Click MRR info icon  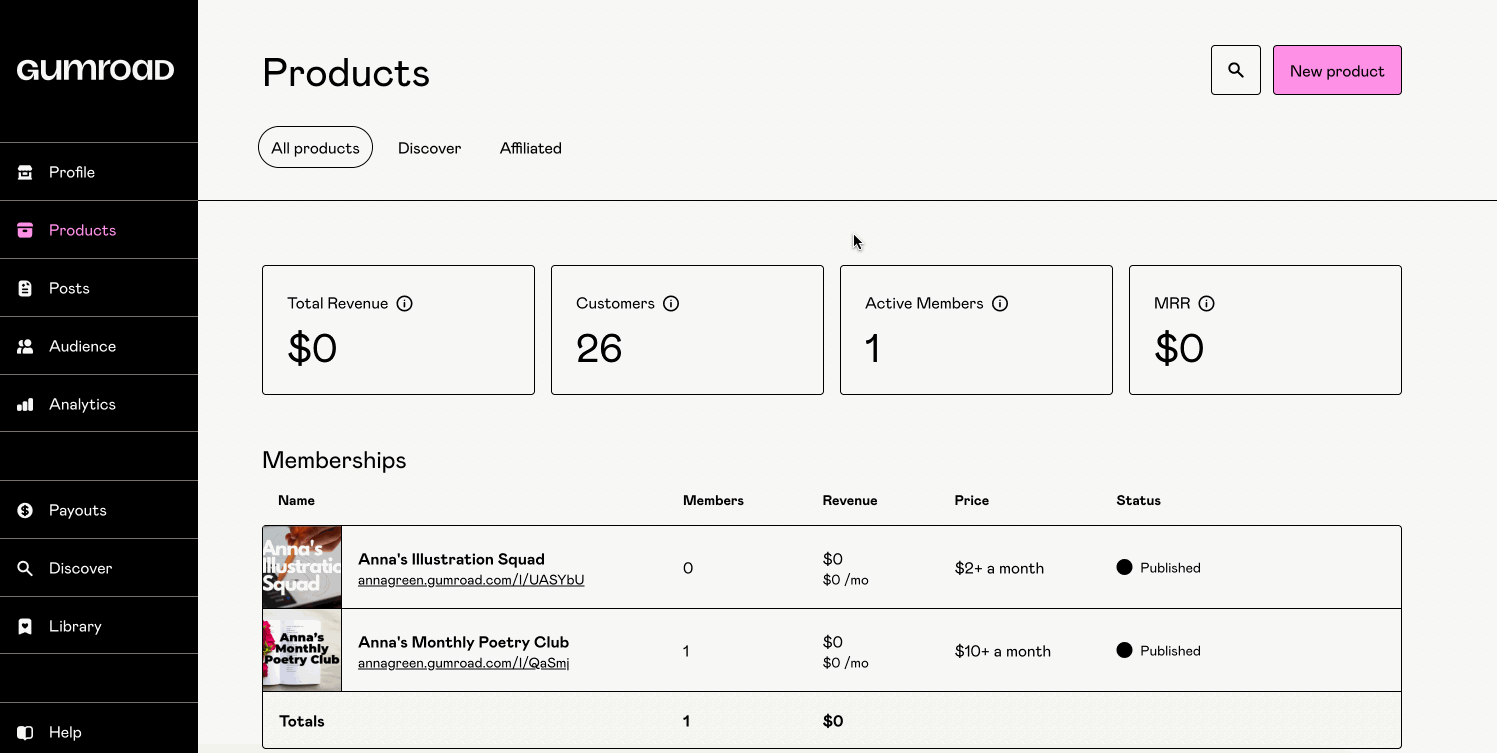[x=1206, y=303]
